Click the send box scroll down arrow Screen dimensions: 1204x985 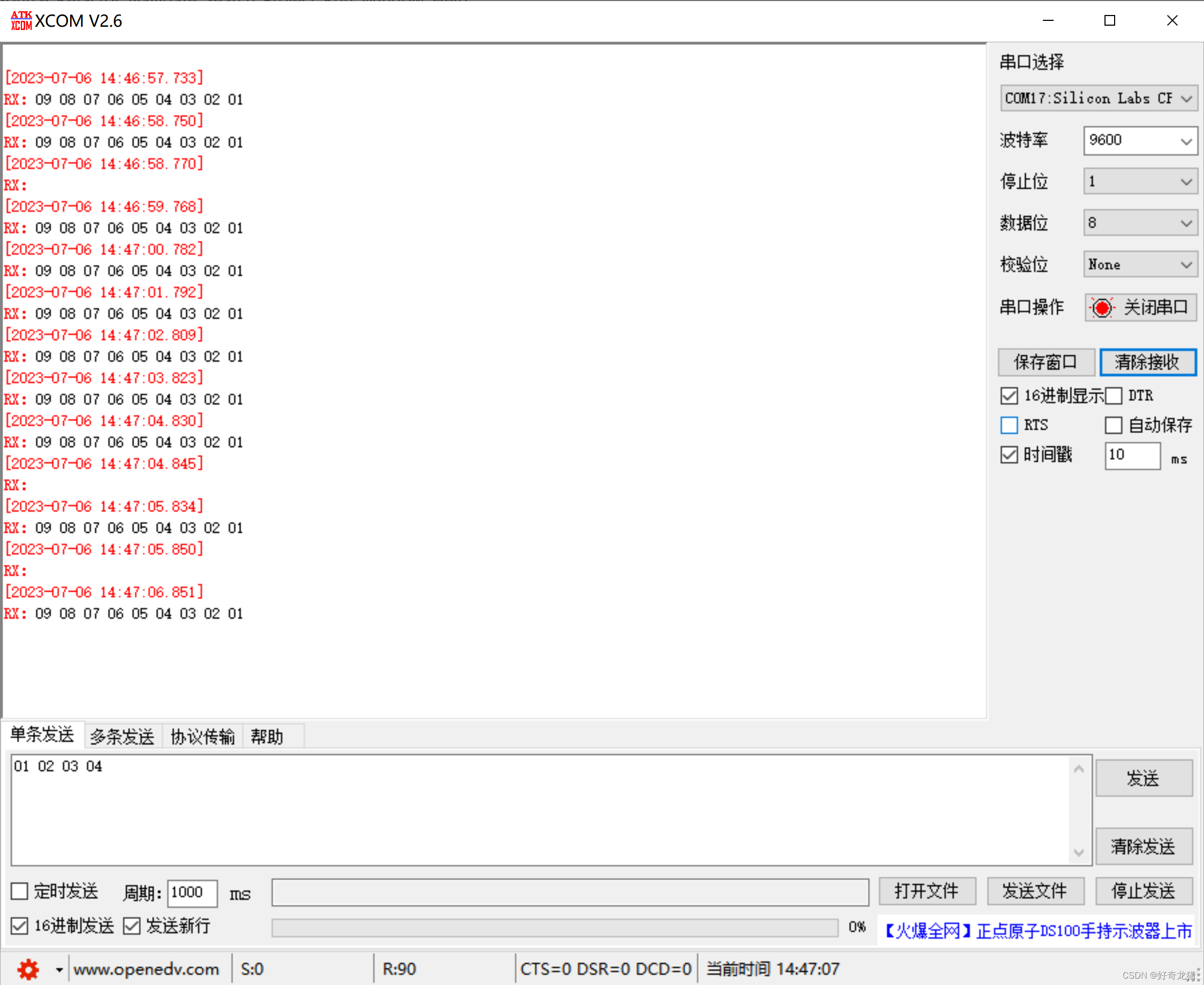1079,852
